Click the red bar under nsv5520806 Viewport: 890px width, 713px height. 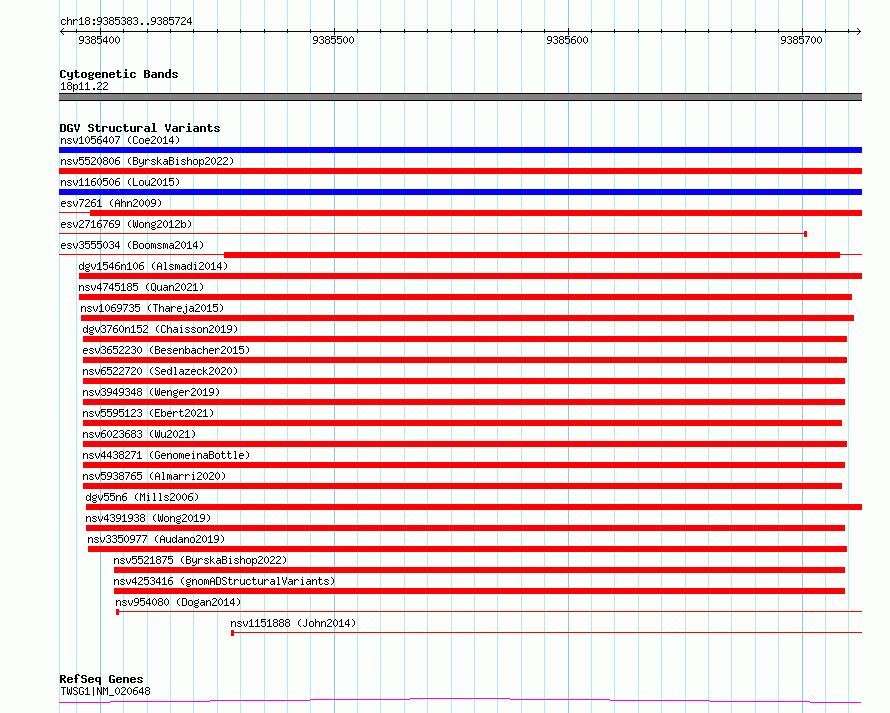pos(460,171)
